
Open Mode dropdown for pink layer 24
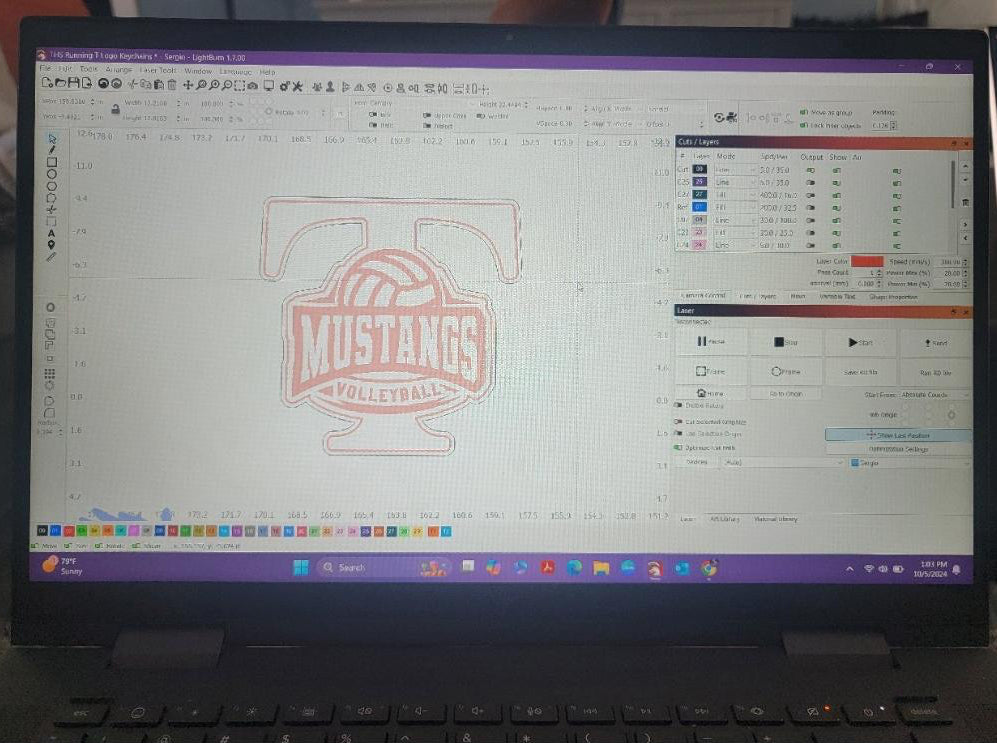pyautogui.click(x=734, y=245)
